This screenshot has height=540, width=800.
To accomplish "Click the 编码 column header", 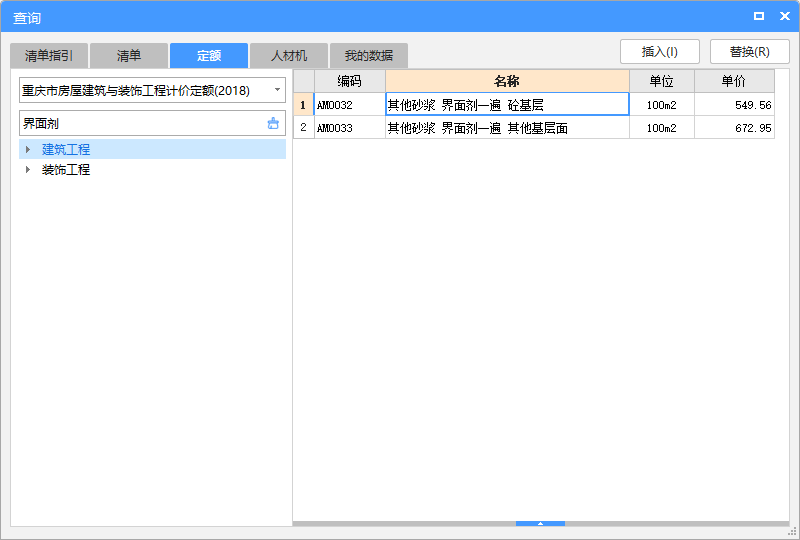I will pos(349,81).
